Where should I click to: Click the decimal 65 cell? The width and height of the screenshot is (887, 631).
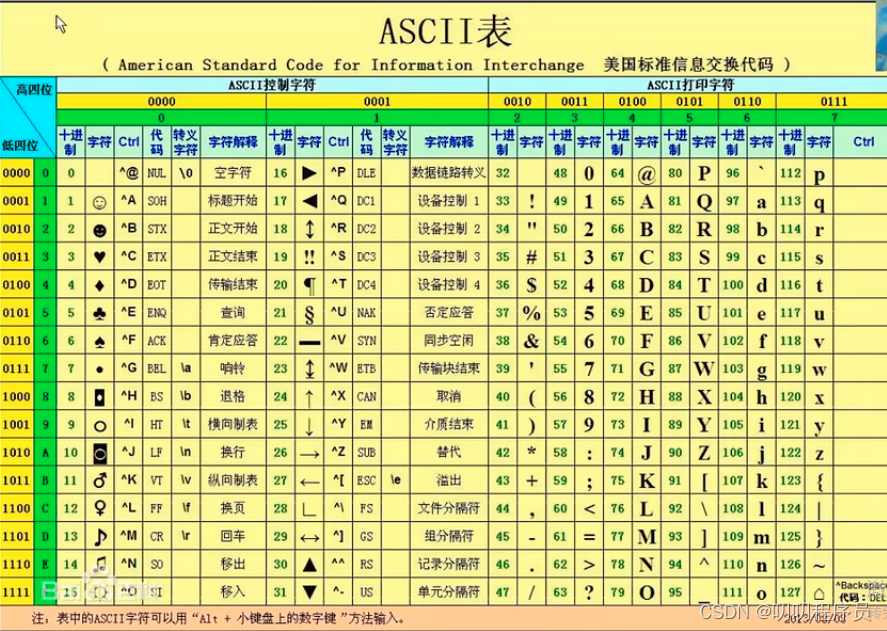tap(617, 201)
